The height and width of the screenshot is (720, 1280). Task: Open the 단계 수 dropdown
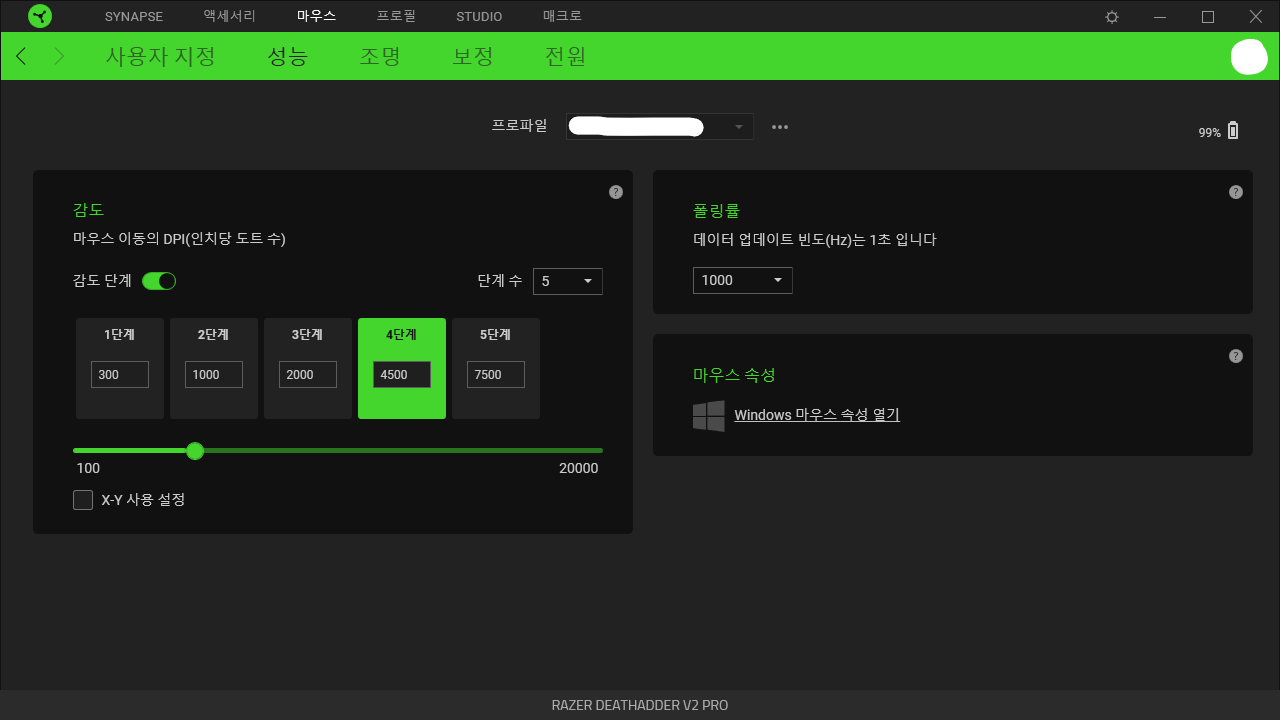(x=568, y=281)
